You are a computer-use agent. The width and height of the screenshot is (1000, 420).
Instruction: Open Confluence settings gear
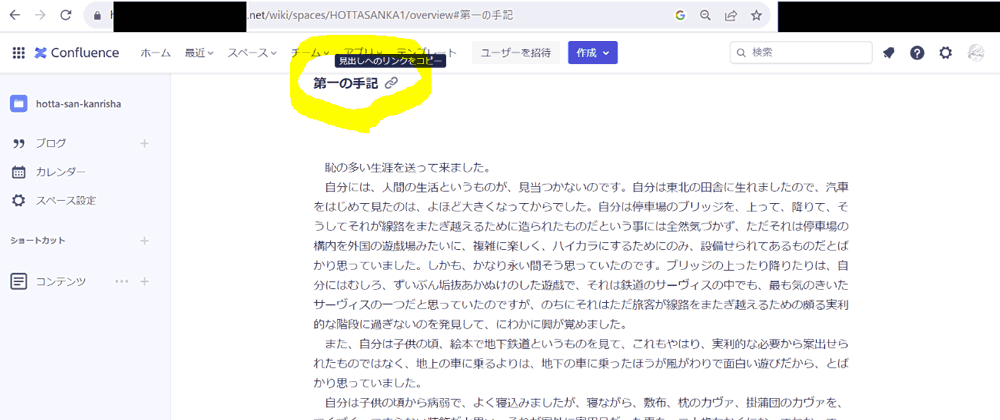click(946, 53)
